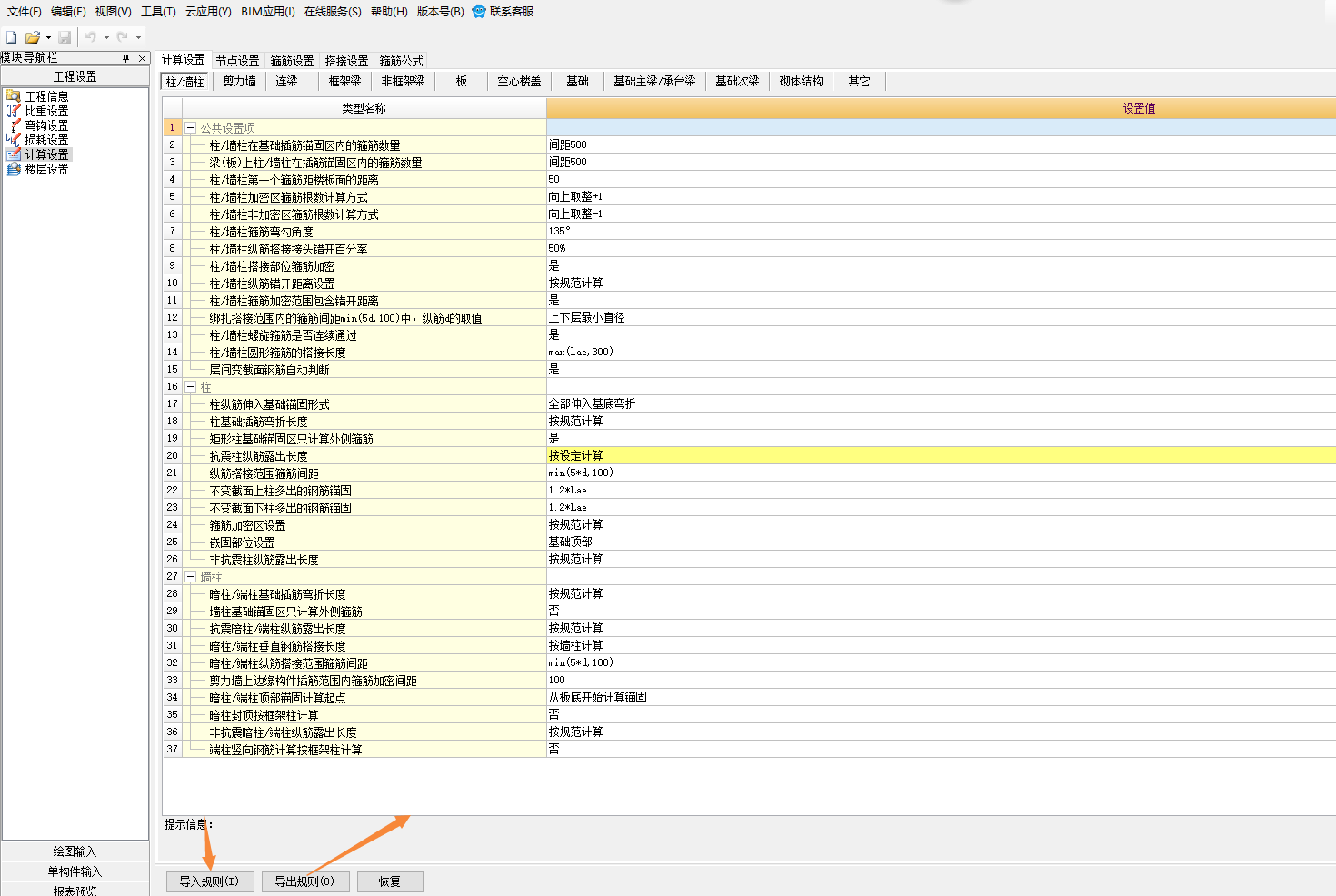Select row number 37 header
Viewport: 1336px width, 896px height.
(173, 750)
